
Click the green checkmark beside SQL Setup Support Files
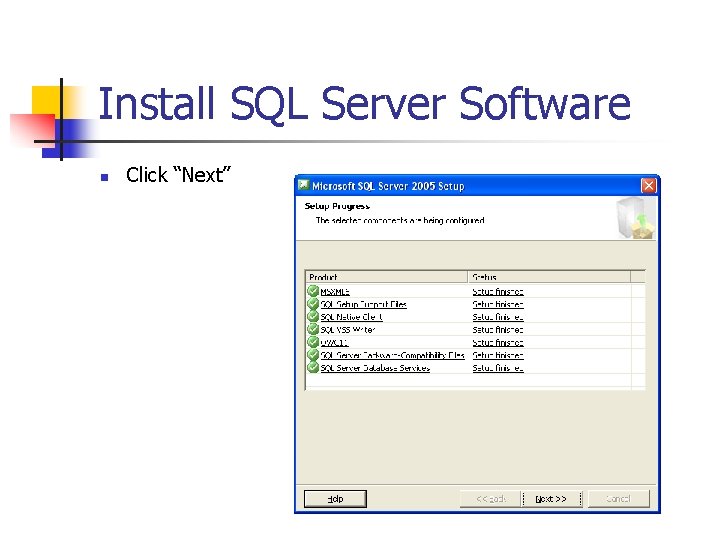pos(313,304)
